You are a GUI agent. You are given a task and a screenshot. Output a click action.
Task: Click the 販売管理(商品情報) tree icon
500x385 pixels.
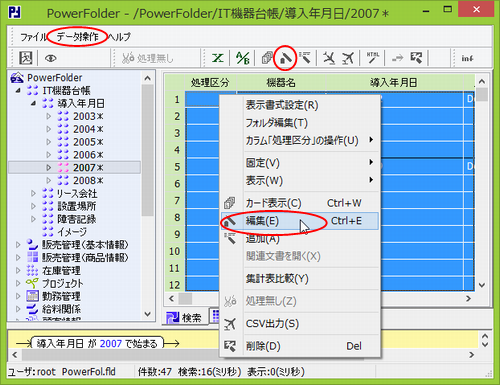(x=32, y=257)
